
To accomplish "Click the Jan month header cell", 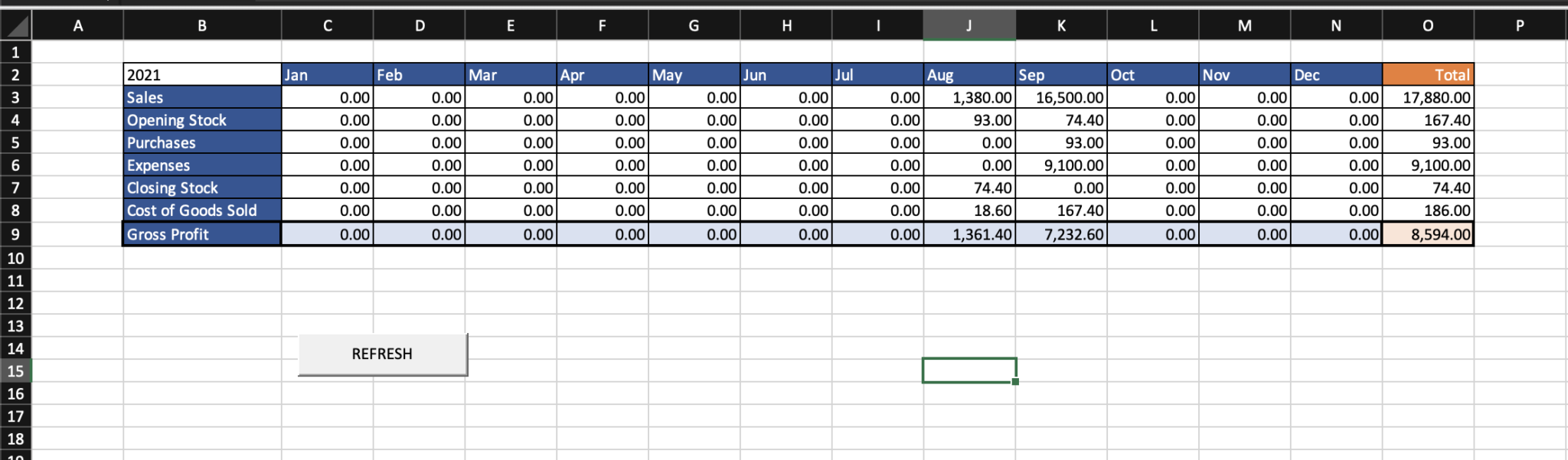I will tap(327, 75).
